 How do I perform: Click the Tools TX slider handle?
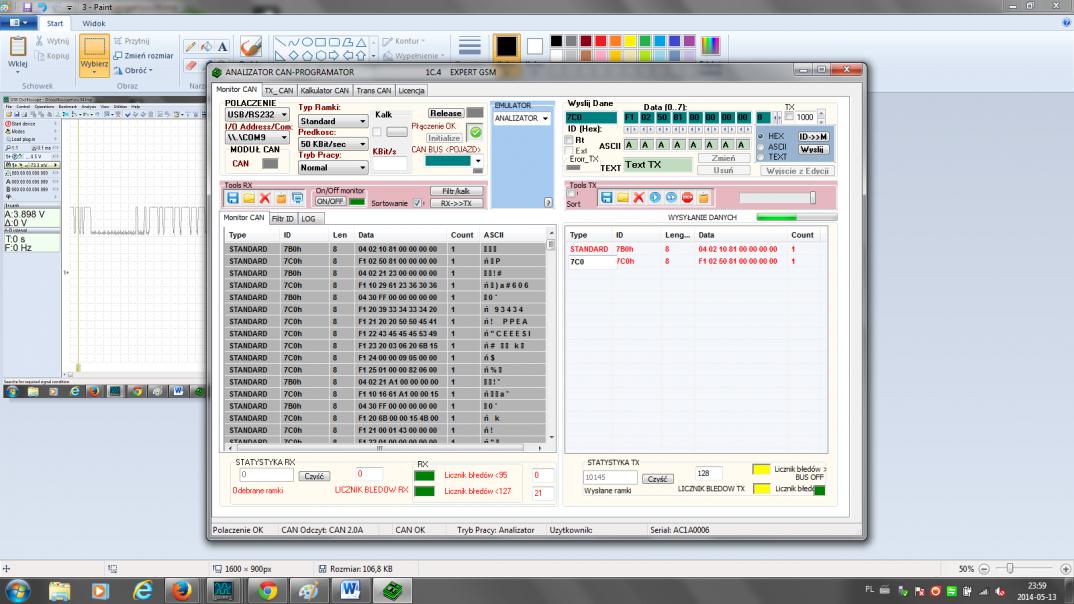pyautogui.click(x=812, y=198)
